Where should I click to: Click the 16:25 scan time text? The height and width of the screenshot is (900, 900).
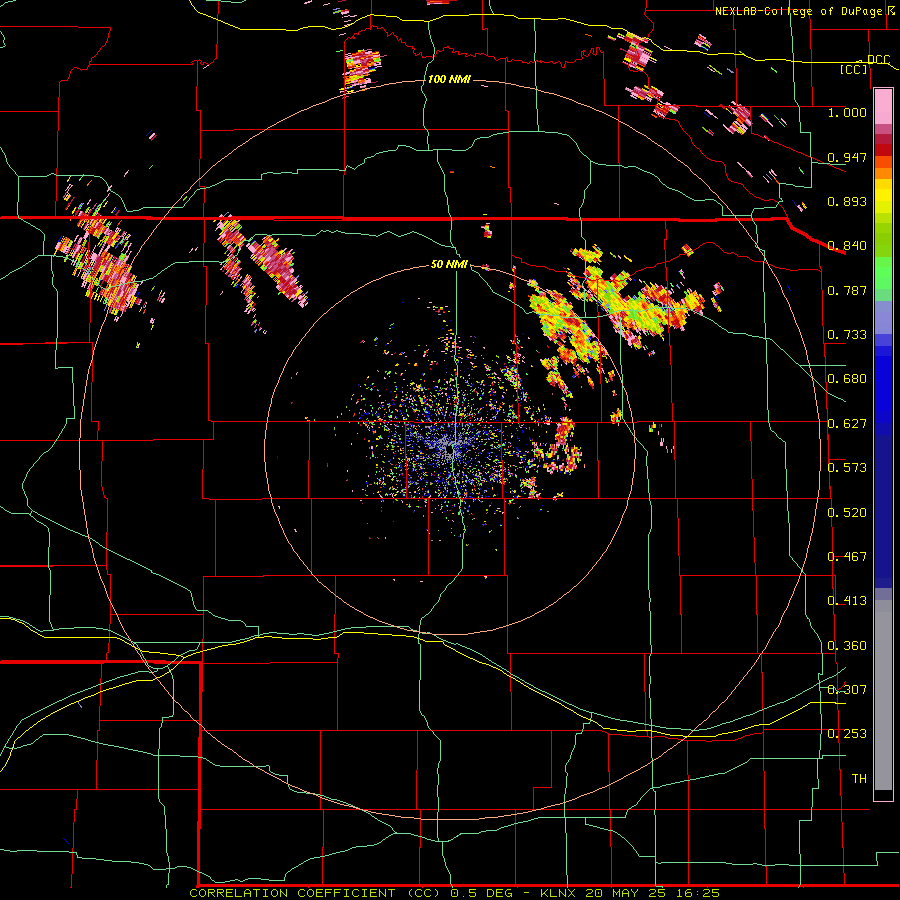coord(697,893)
